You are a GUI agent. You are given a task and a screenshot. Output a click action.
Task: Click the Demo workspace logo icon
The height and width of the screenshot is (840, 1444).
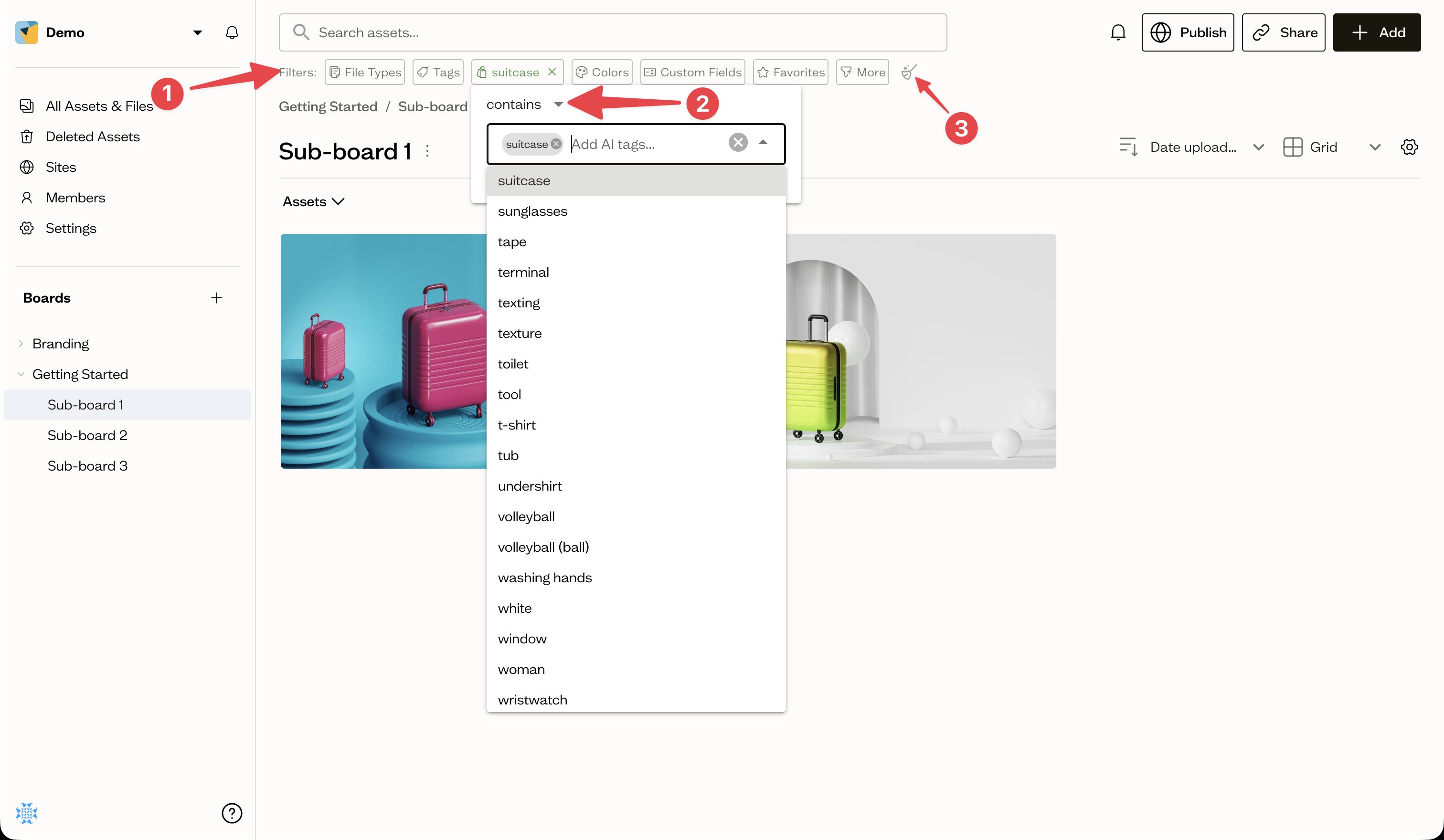(x=26, y=32)
